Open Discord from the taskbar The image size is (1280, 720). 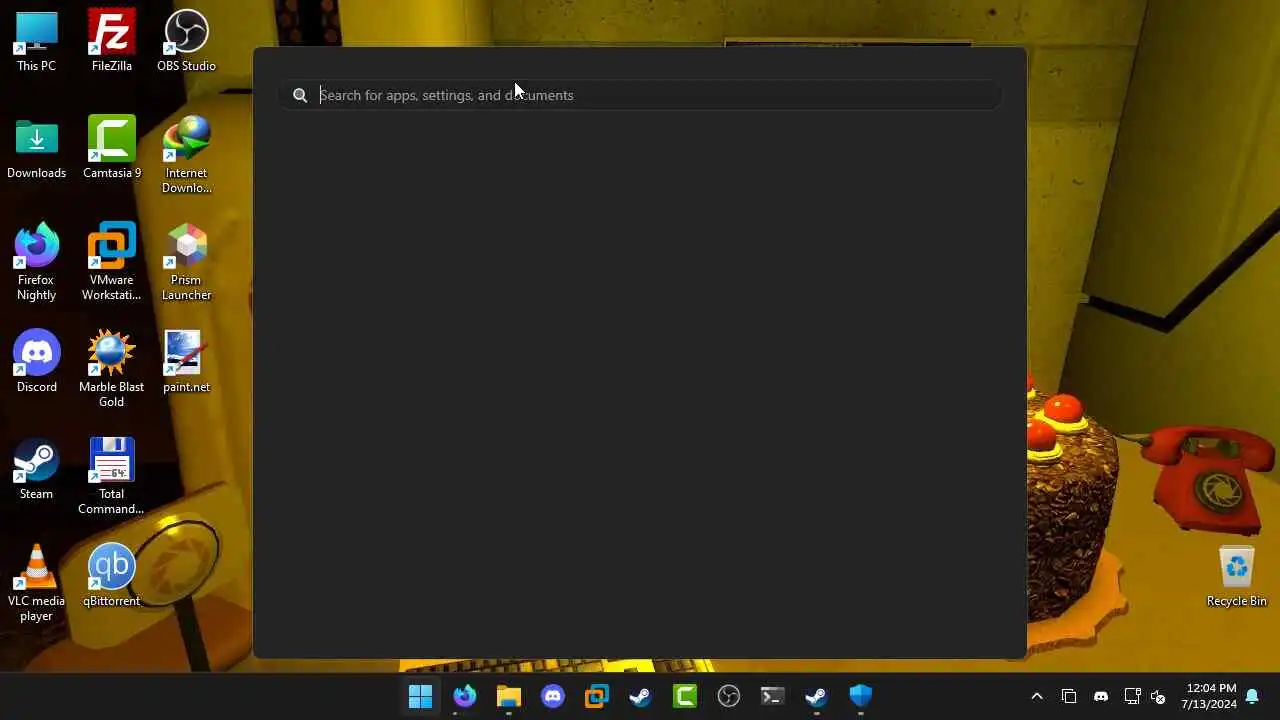point(553,696)
